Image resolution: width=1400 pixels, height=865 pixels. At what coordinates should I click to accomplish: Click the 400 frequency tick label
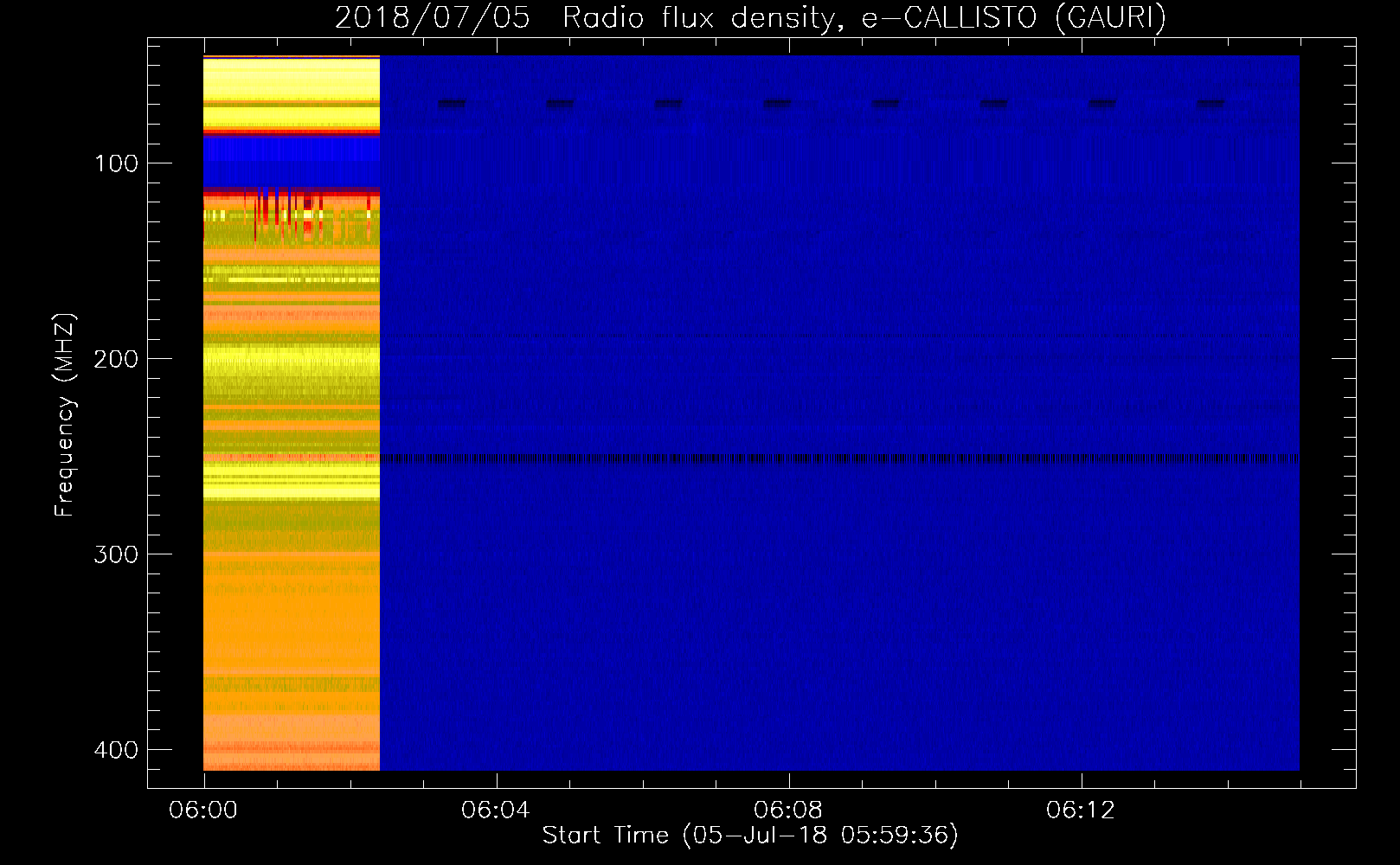point(116,750)
